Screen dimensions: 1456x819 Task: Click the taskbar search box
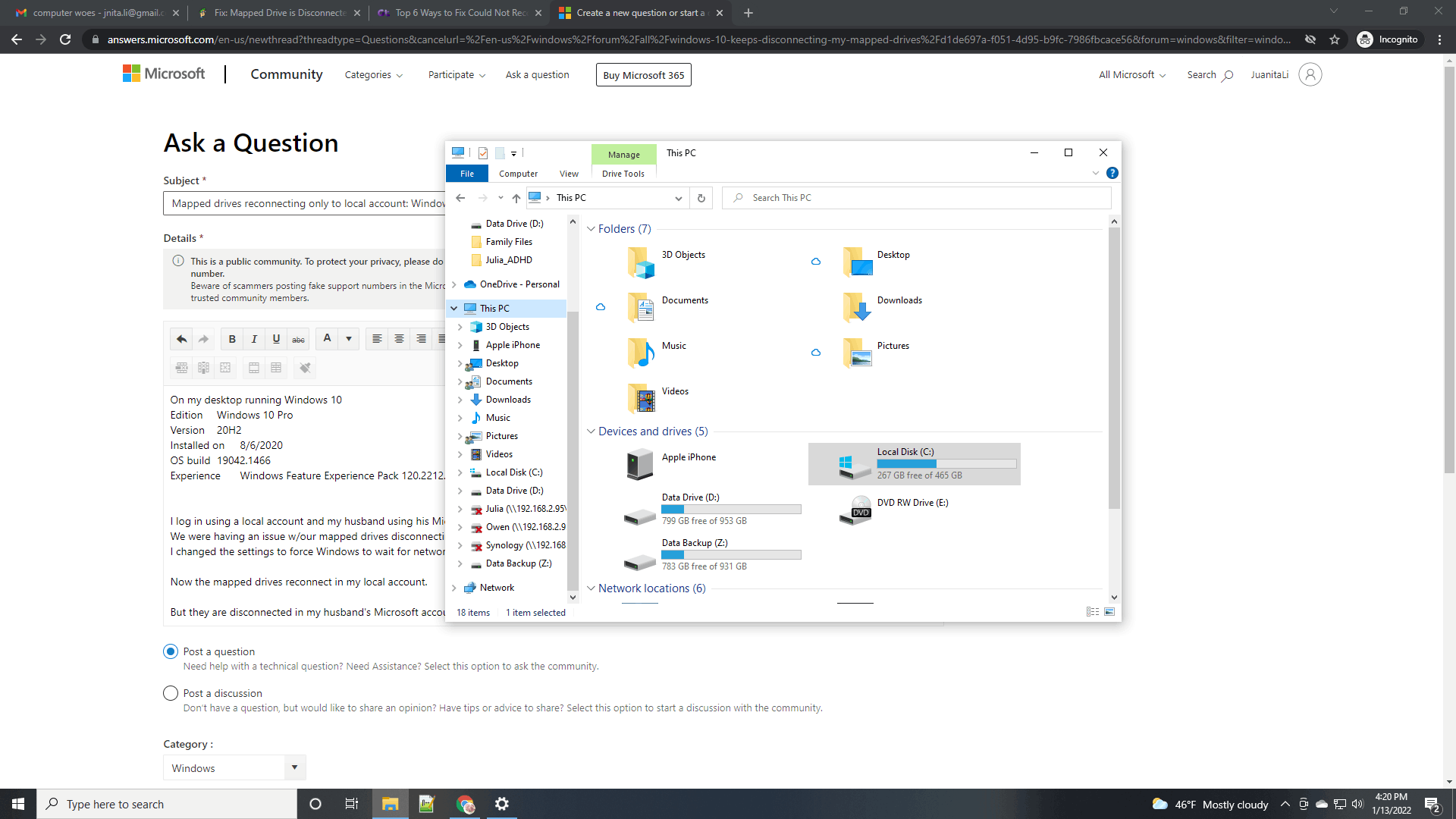point(167,804)
